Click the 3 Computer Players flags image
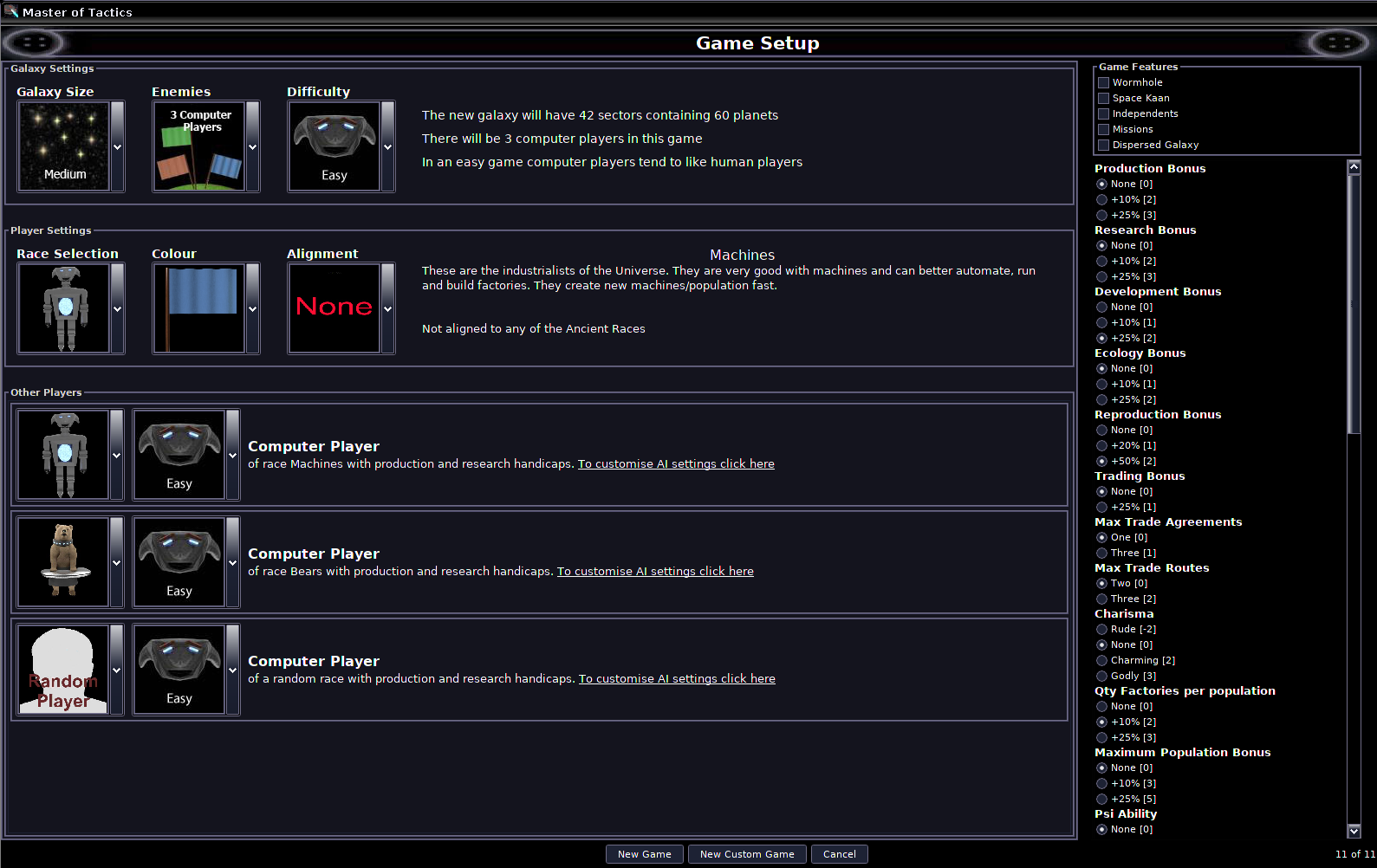 click(199, 146)
